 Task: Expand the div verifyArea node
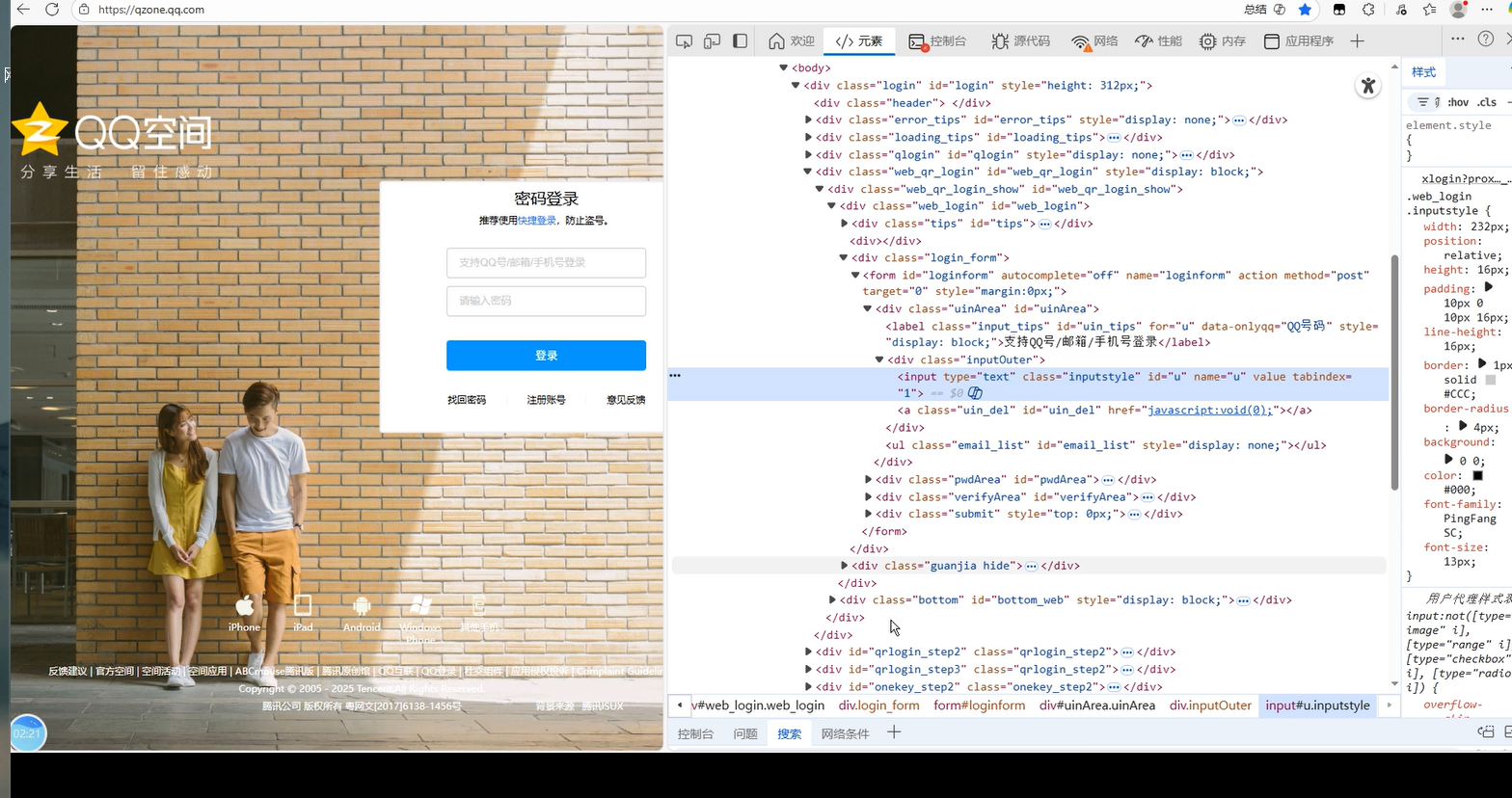click(868, 497)
